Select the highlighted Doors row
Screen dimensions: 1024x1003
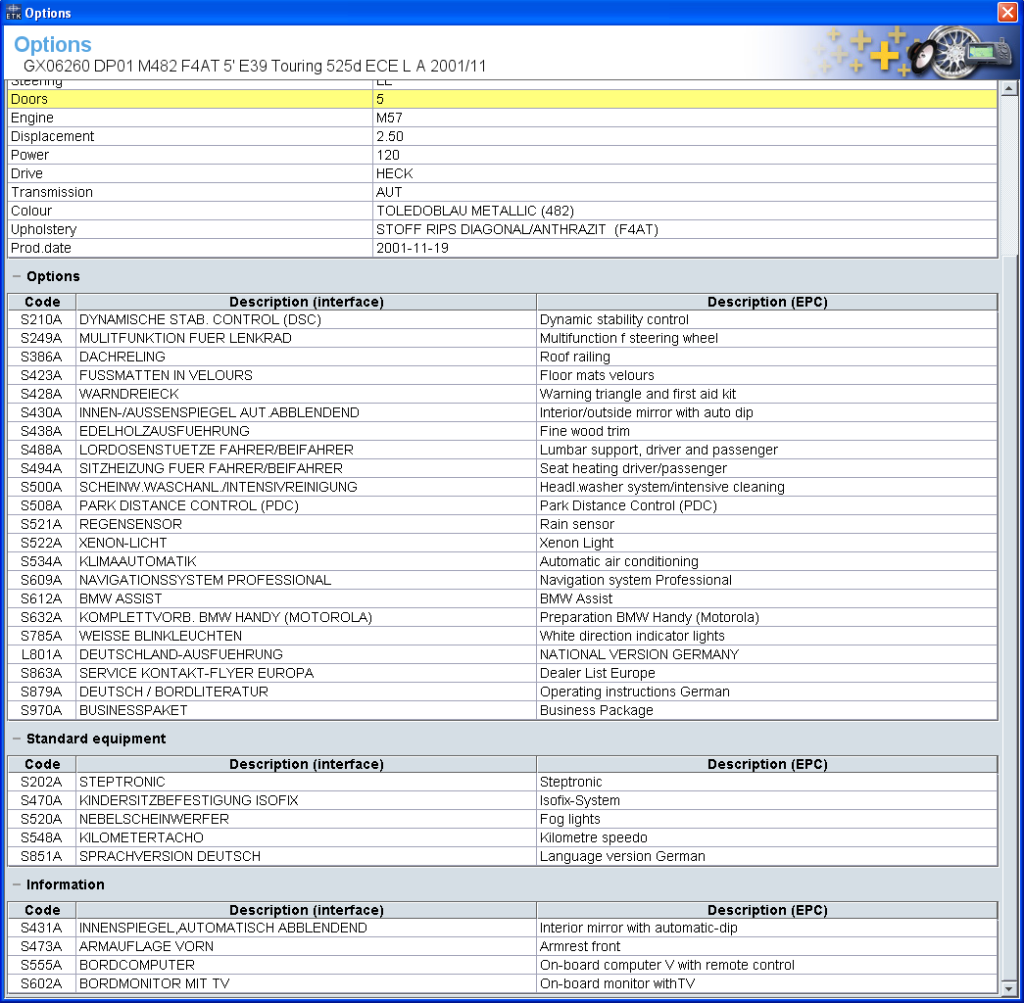click(502, 99)
